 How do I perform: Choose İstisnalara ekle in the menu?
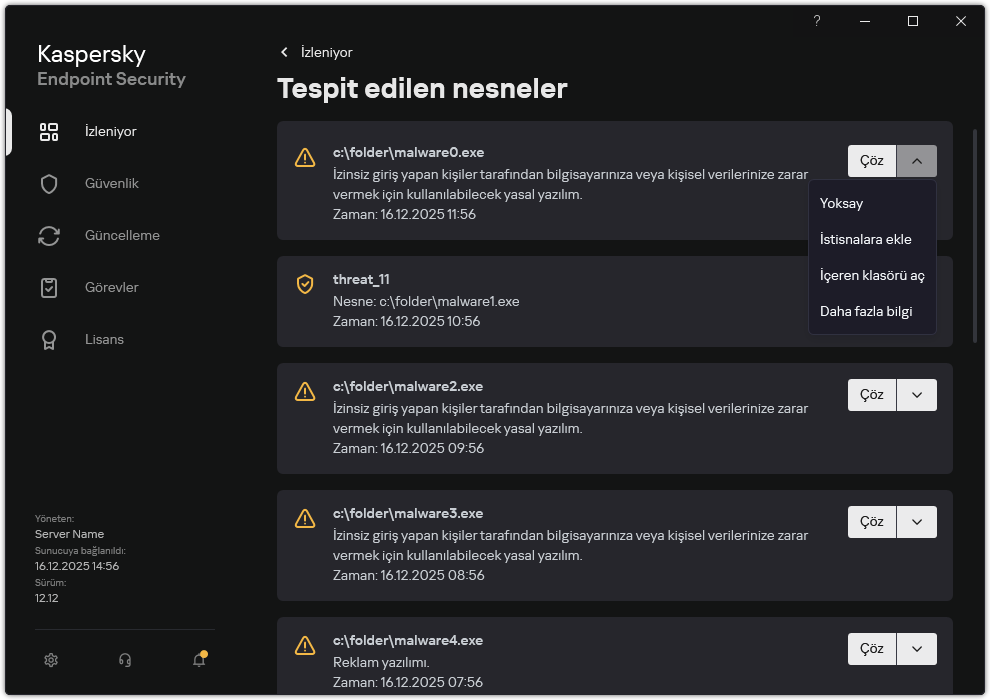click(x=866, y=239)
